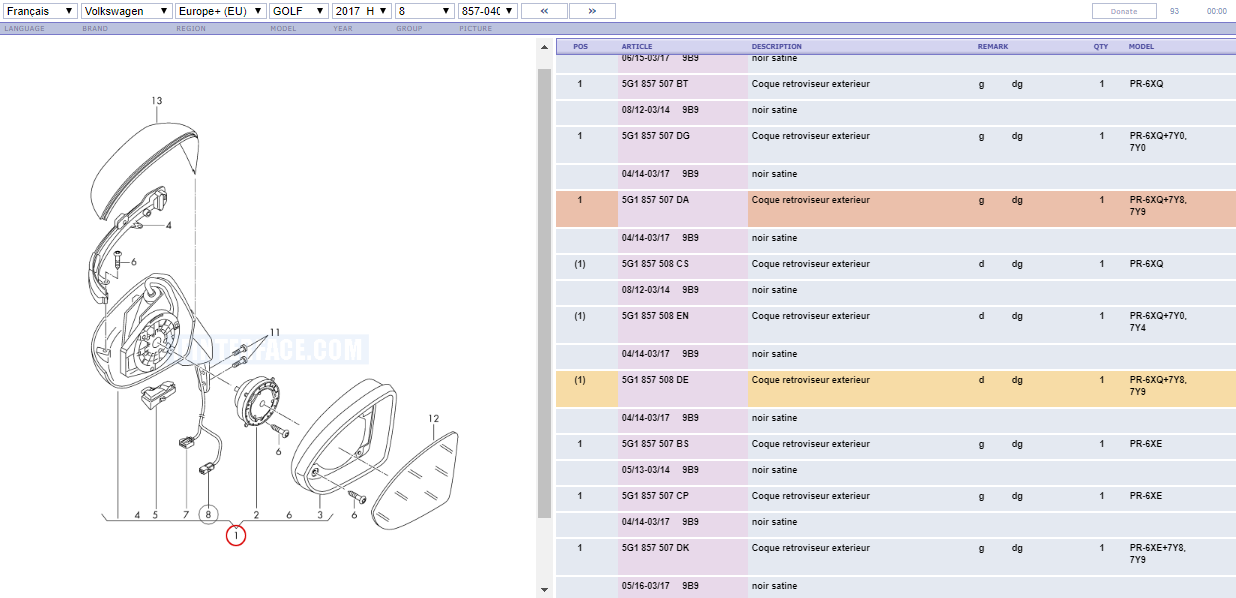This screenshot has width=1236, height=598.
Task: Click model PR-6XQ+7Y8, 7Y9 of 507 DA
Action: (1159, 206)
